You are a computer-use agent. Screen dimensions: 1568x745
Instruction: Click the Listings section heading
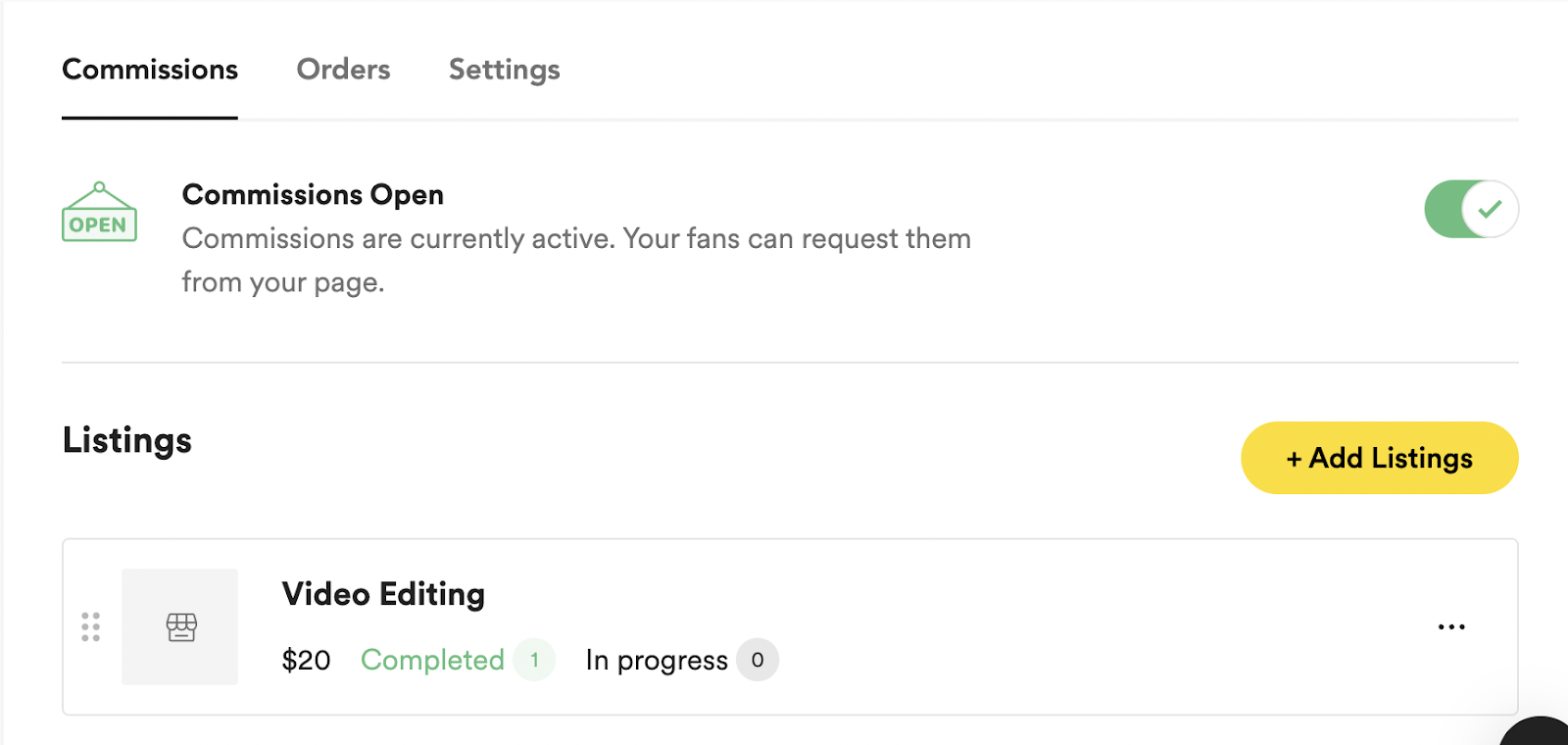click(x=127, y=440)
